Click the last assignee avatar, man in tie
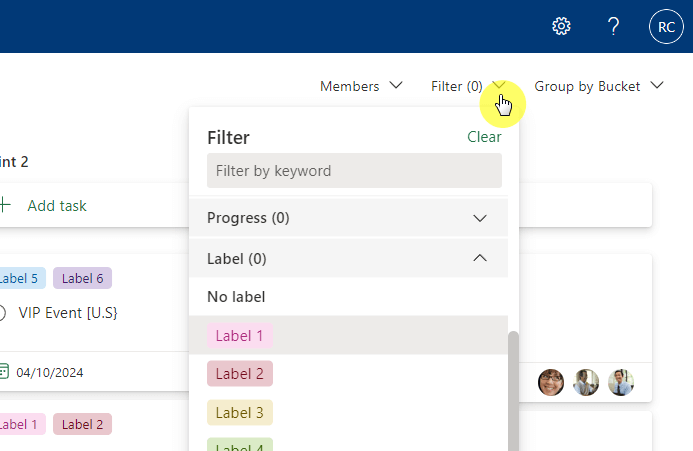 (x=621, y=382)
